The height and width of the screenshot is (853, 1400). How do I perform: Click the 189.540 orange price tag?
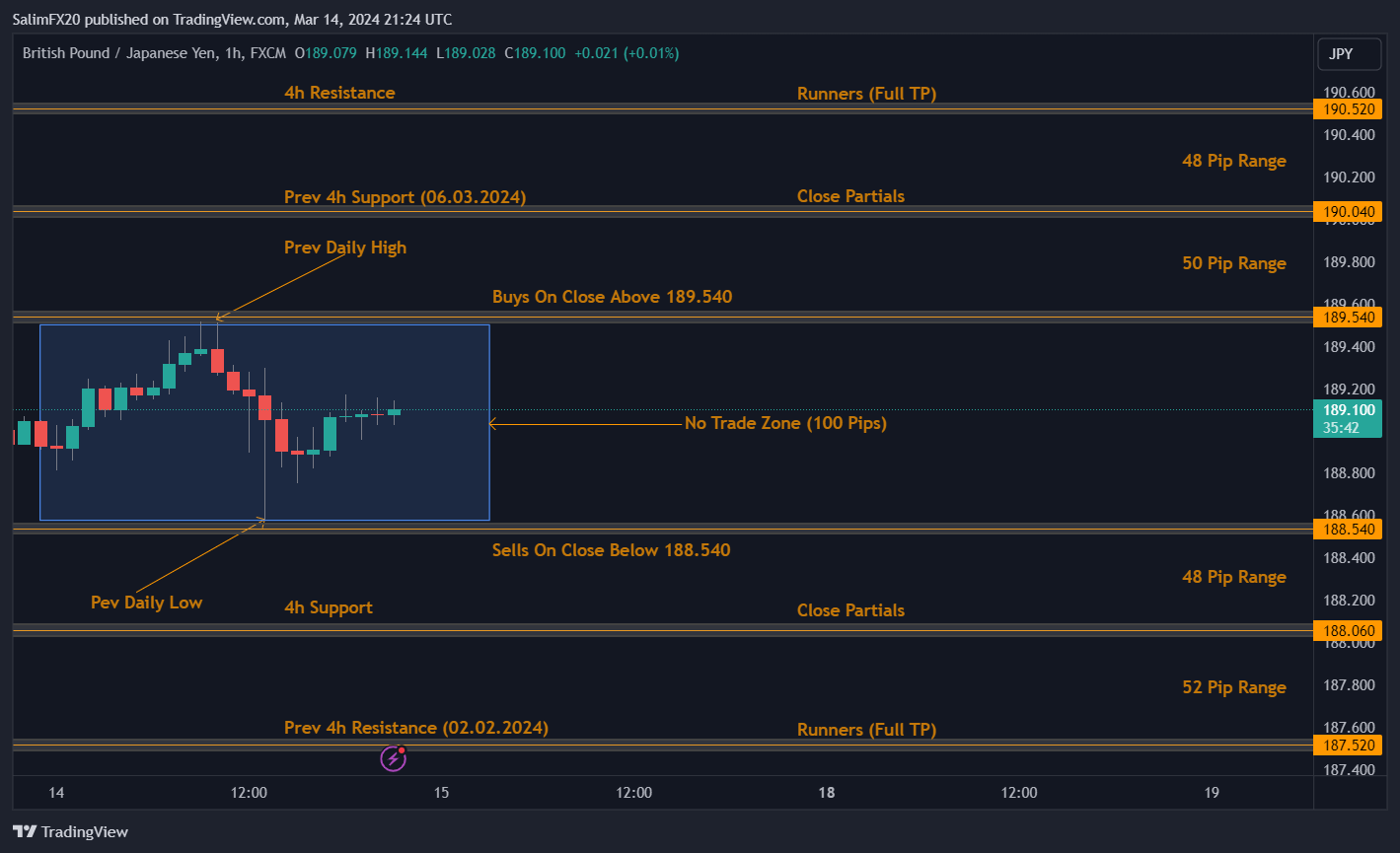(x=1347, y=317)
